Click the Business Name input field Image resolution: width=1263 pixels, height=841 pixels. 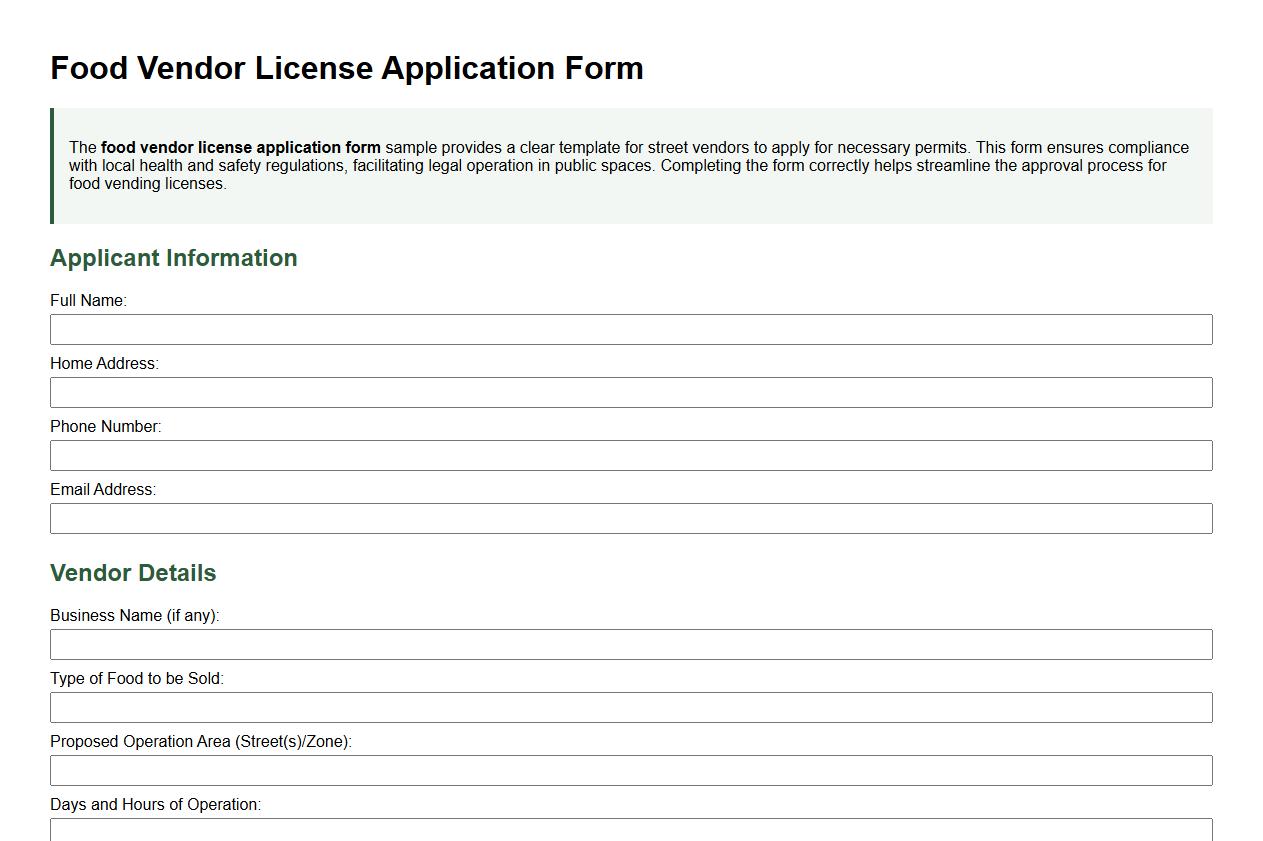click(630, 644)
